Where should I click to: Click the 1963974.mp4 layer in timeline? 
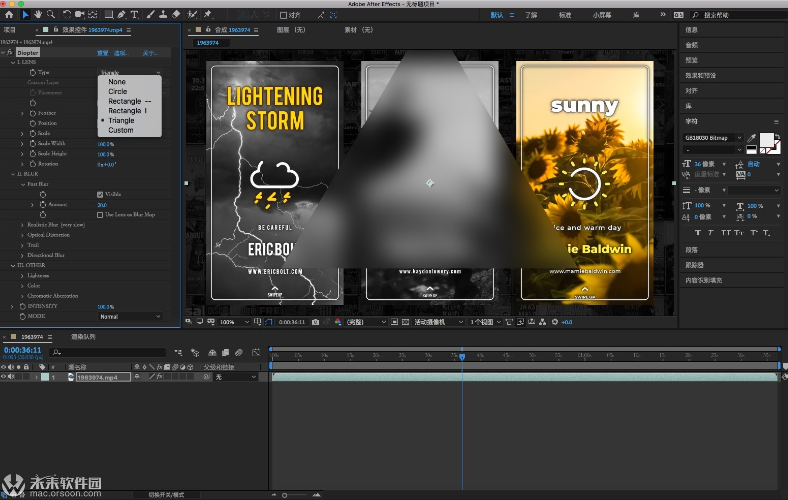pos(98,377)
